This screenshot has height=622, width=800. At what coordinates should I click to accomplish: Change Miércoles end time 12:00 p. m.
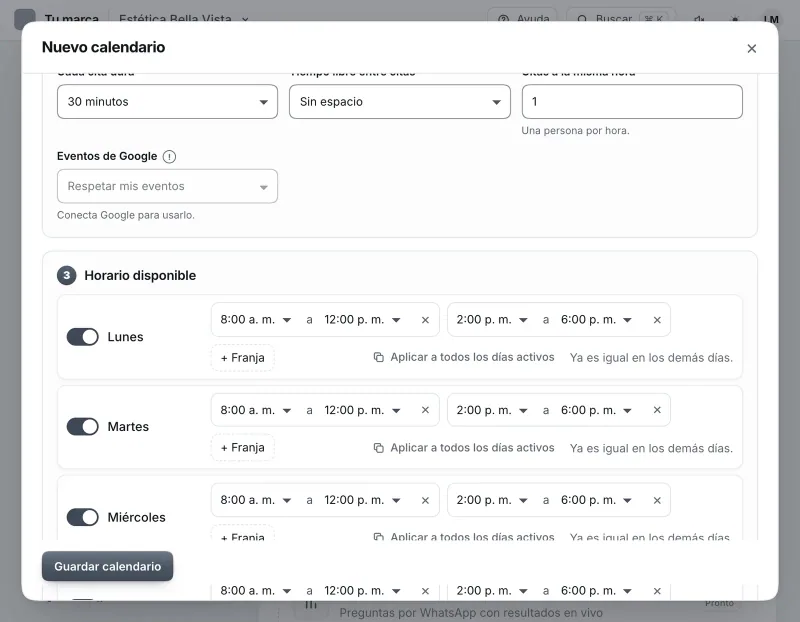362,501
